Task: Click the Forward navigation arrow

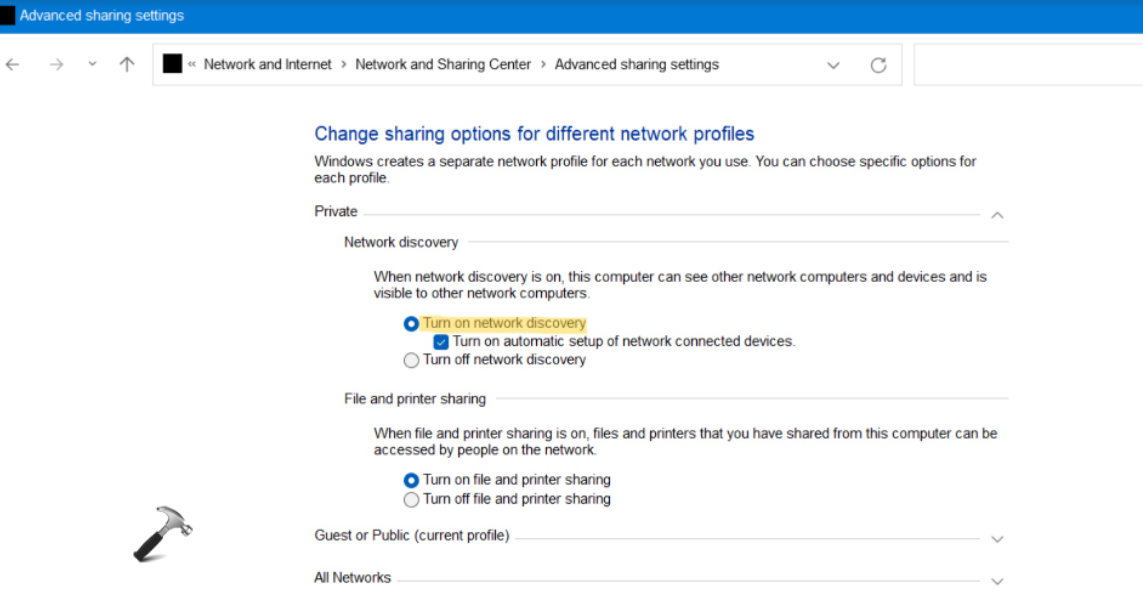Action: [x=56, y=65]
